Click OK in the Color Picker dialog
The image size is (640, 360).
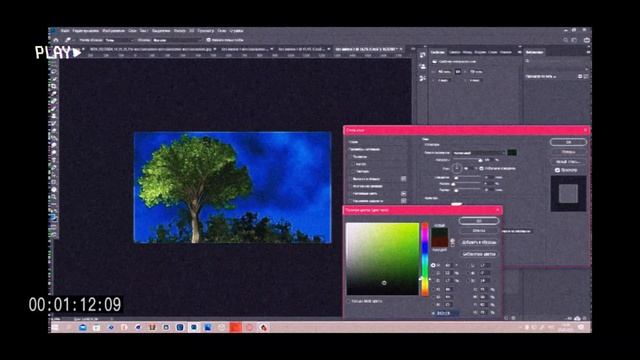(x=479, y=221)
